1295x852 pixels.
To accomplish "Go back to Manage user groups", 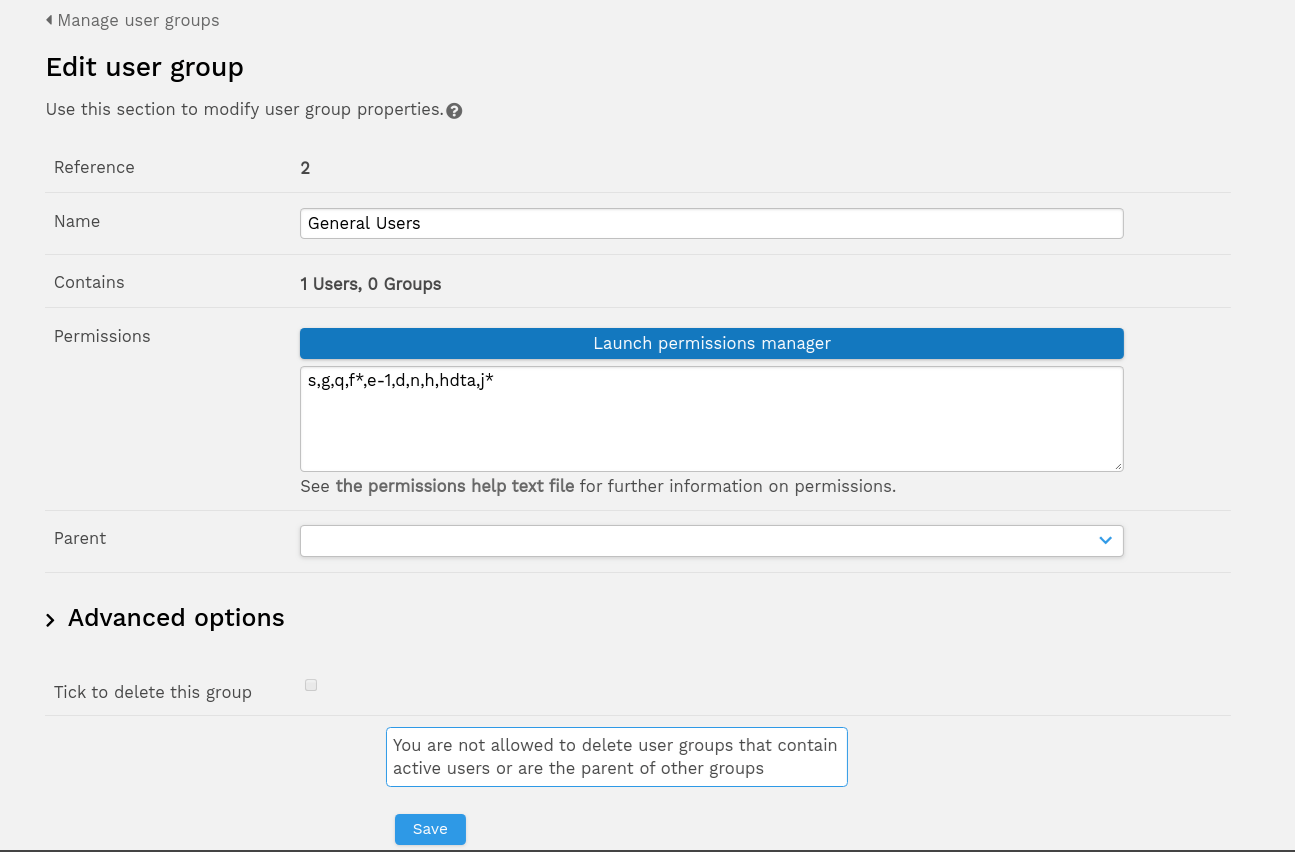I will [138, 20].
